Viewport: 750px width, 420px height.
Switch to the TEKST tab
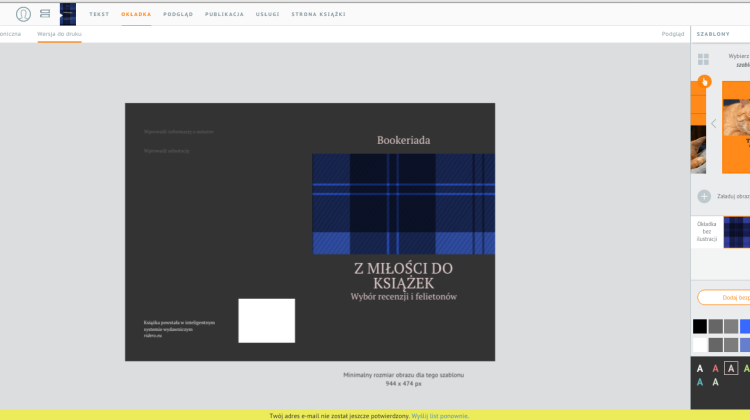(x=99, y=14)
